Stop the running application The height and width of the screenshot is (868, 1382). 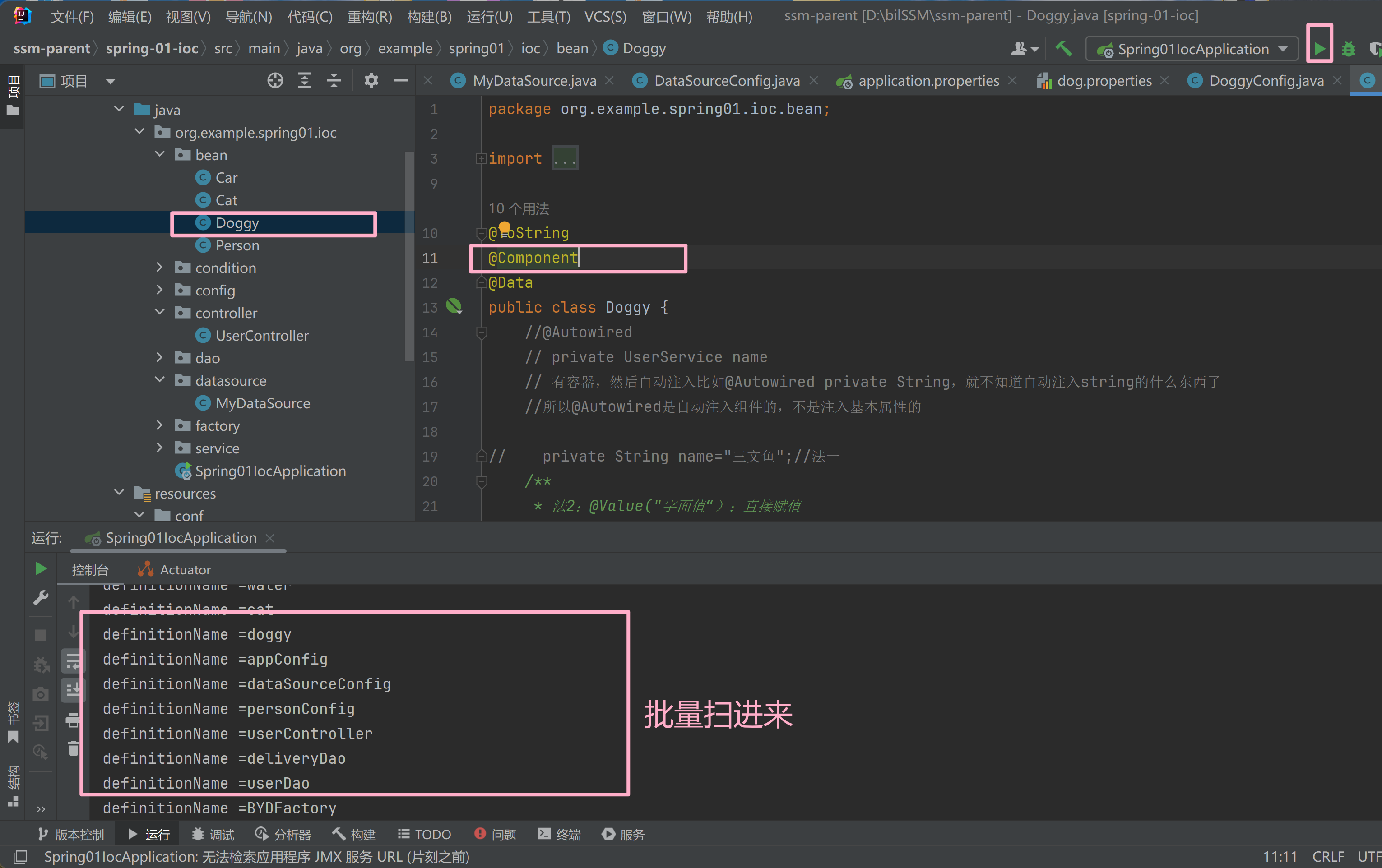point(41,634)
